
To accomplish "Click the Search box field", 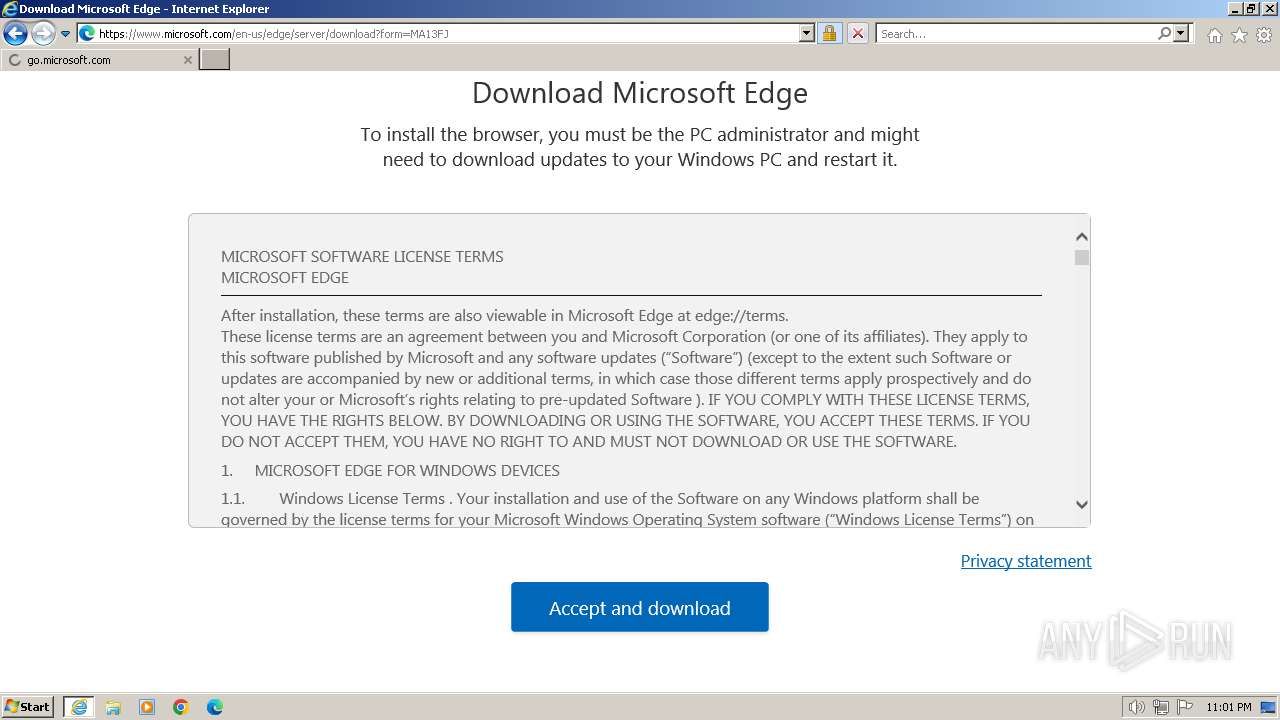I will point(1016,33).
